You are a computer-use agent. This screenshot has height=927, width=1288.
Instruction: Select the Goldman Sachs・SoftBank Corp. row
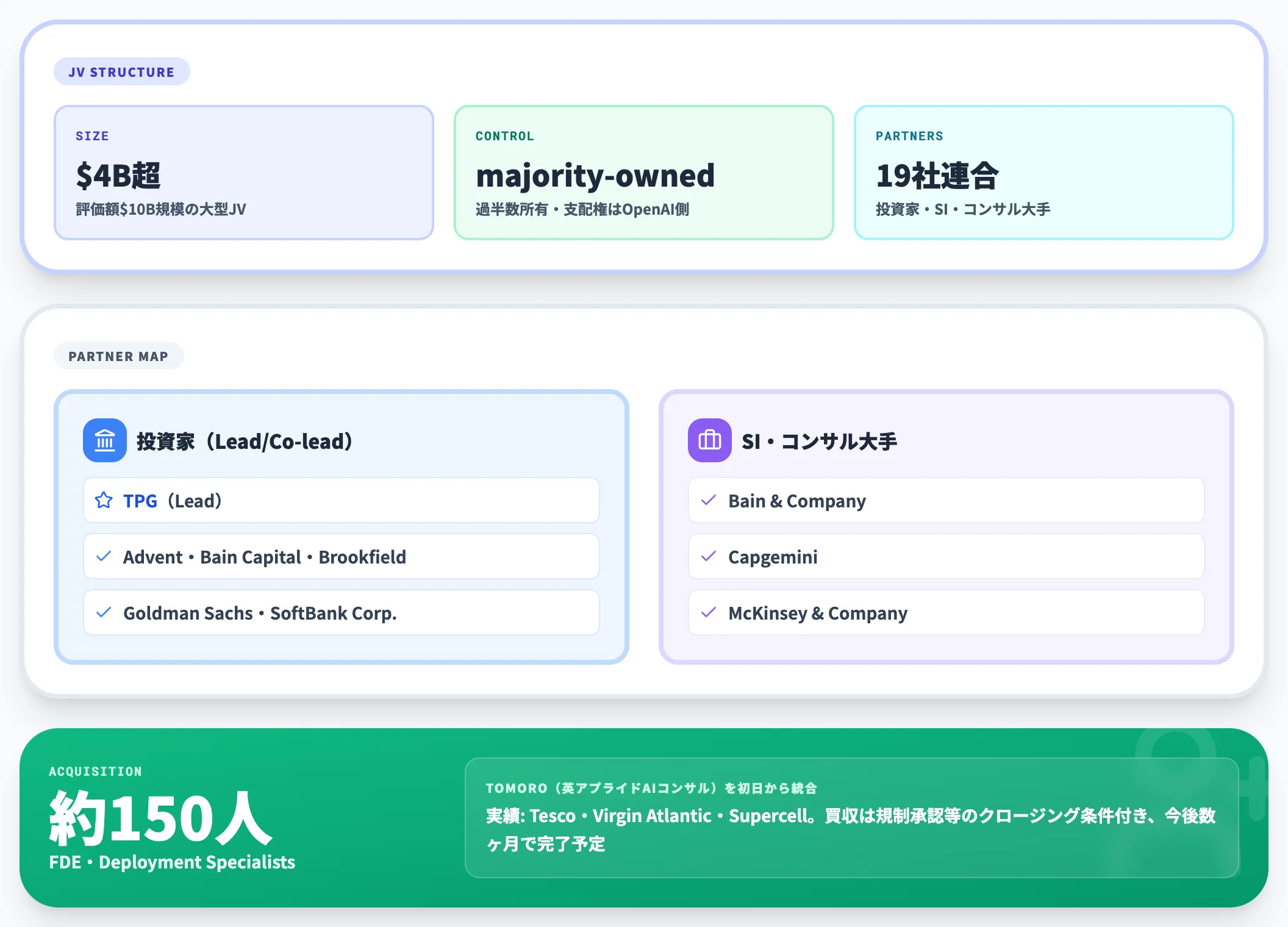342,612
